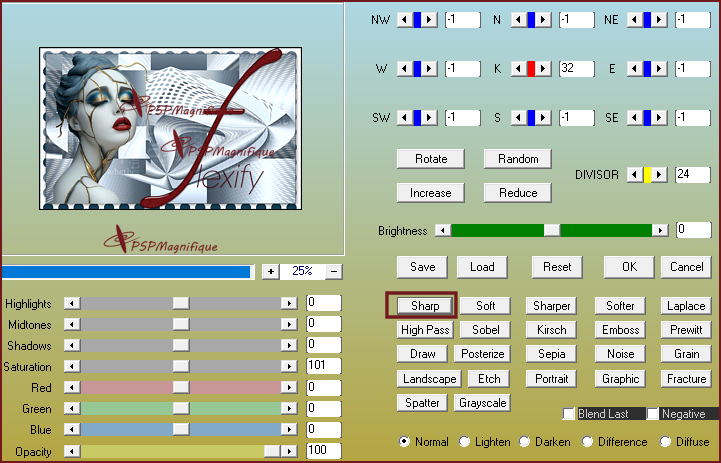
Task: Choose the Difference blend mode option
Action: [589, 441]
